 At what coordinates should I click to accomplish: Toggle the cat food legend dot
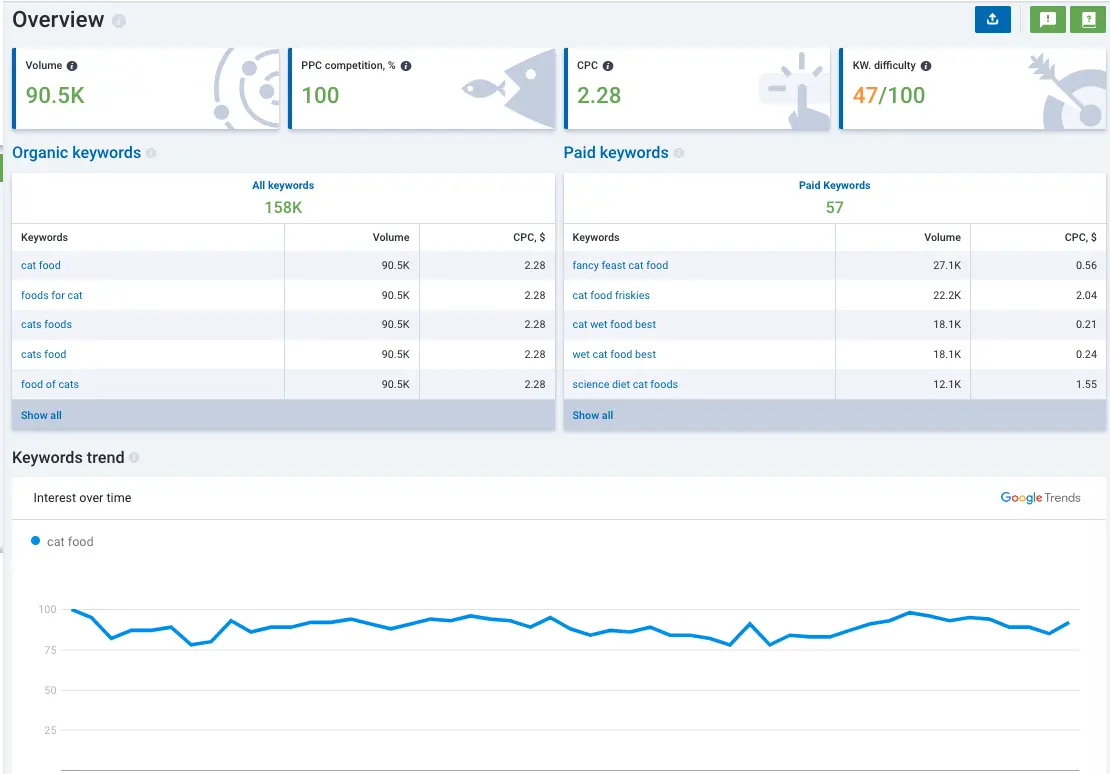click(x=35, y=541)
